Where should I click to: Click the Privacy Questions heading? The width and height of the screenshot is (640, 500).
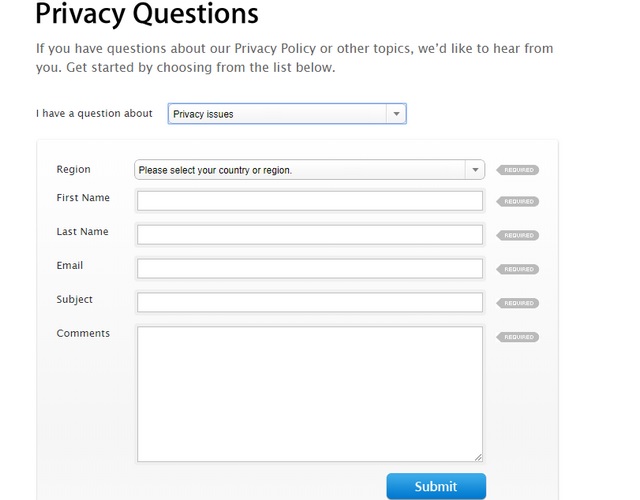click(146, 15)
